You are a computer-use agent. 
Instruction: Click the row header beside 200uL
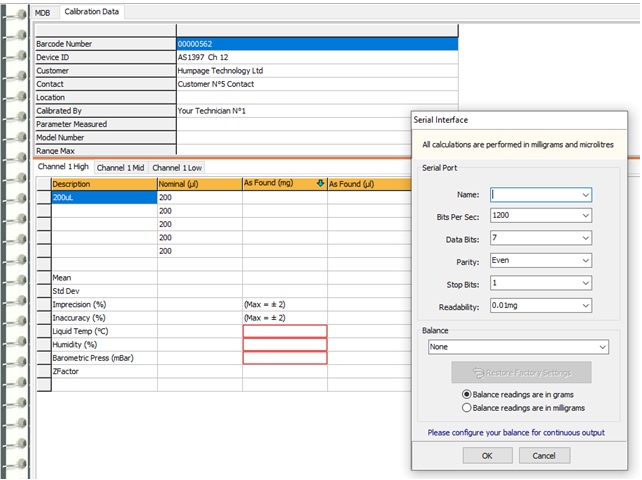pos(44,197)
